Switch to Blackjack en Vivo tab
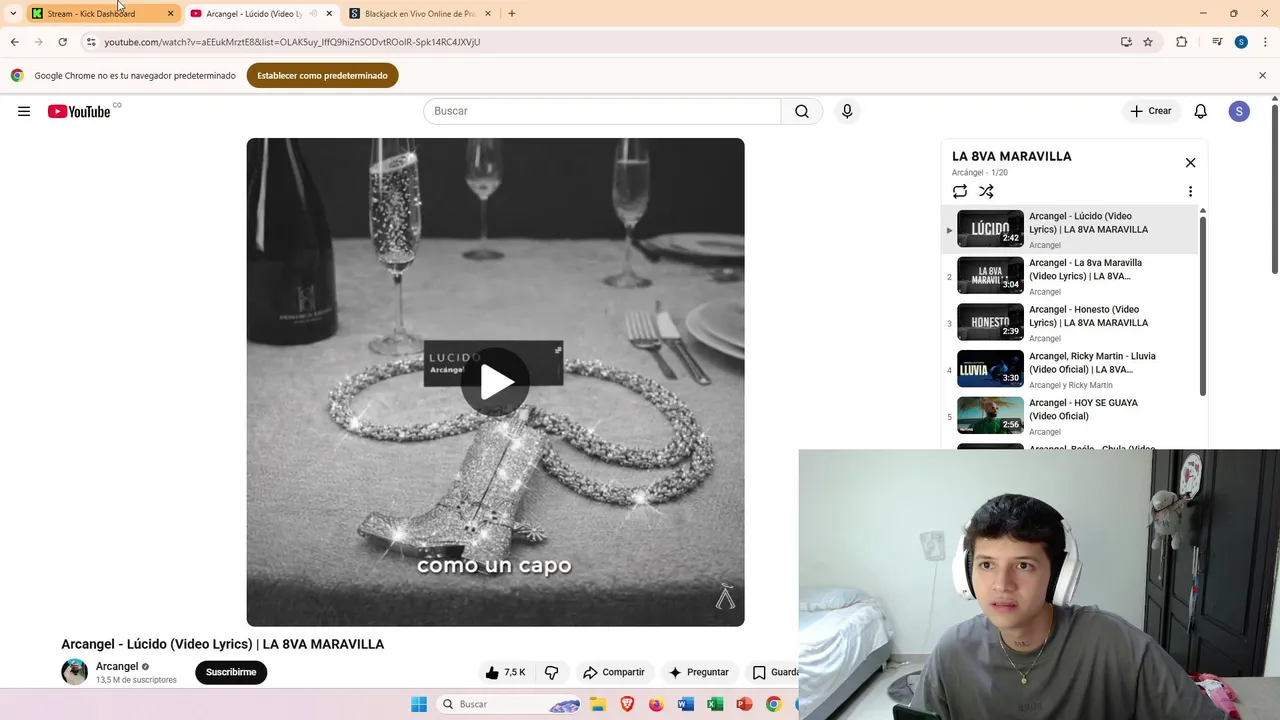 click(x=420, y=14)
